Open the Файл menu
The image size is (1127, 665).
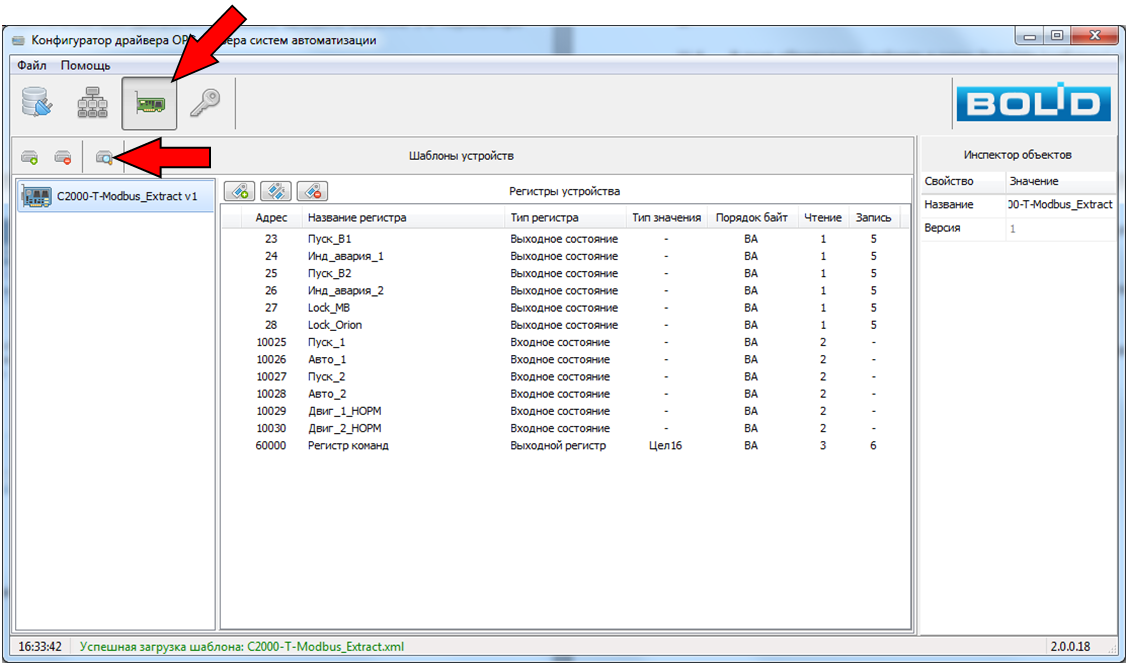(x=32, y=65)
